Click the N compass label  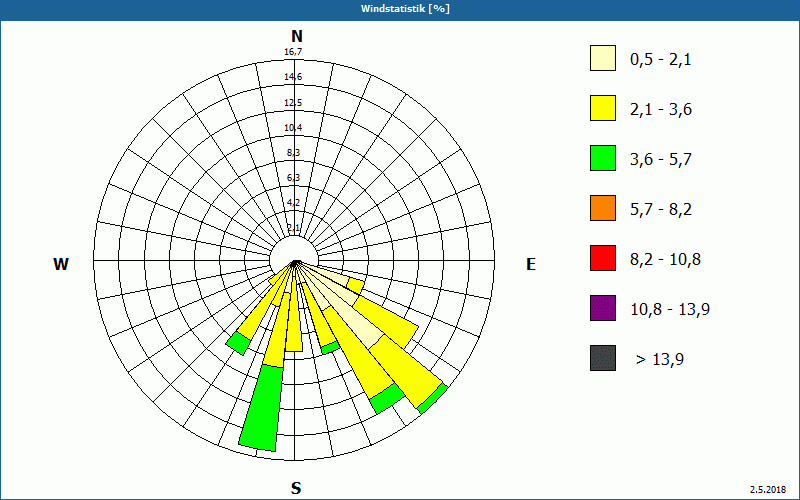(x=296, y=36)
